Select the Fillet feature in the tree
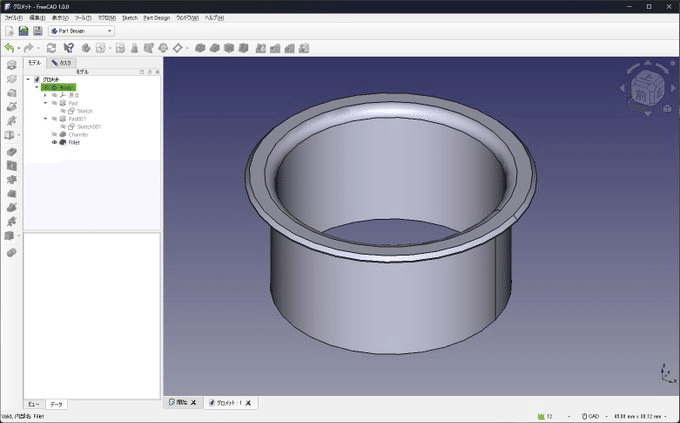The height and width of the screenshot is (423, 680). (x=74, y=142)
